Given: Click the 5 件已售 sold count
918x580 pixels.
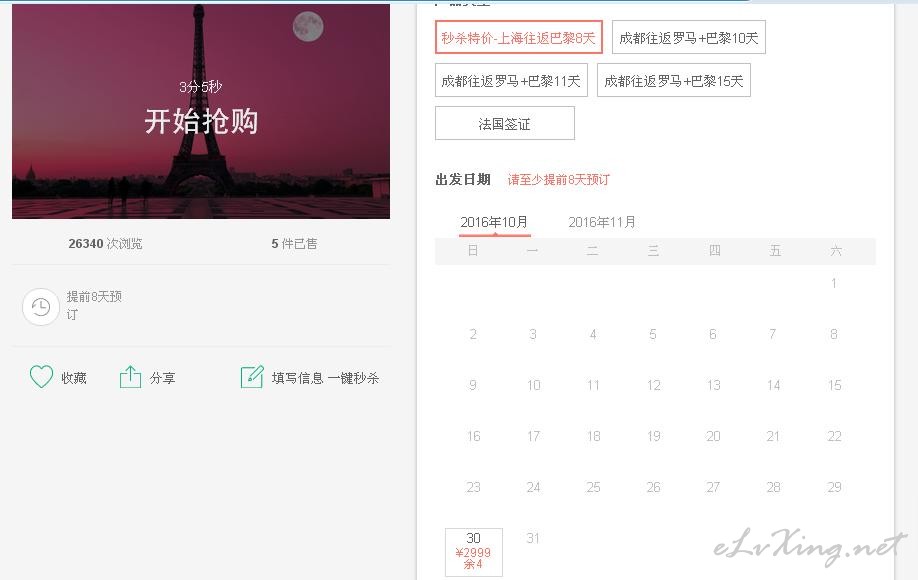Looking at the screenshot, I should click(294, 243).
